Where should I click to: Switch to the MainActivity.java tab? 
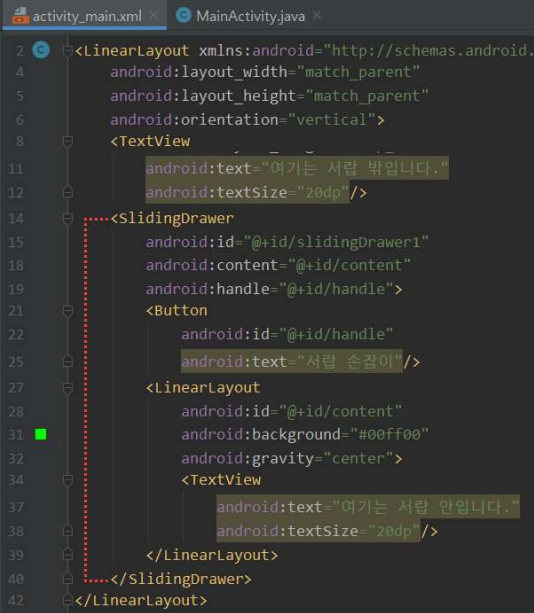[x=249, y=16]
